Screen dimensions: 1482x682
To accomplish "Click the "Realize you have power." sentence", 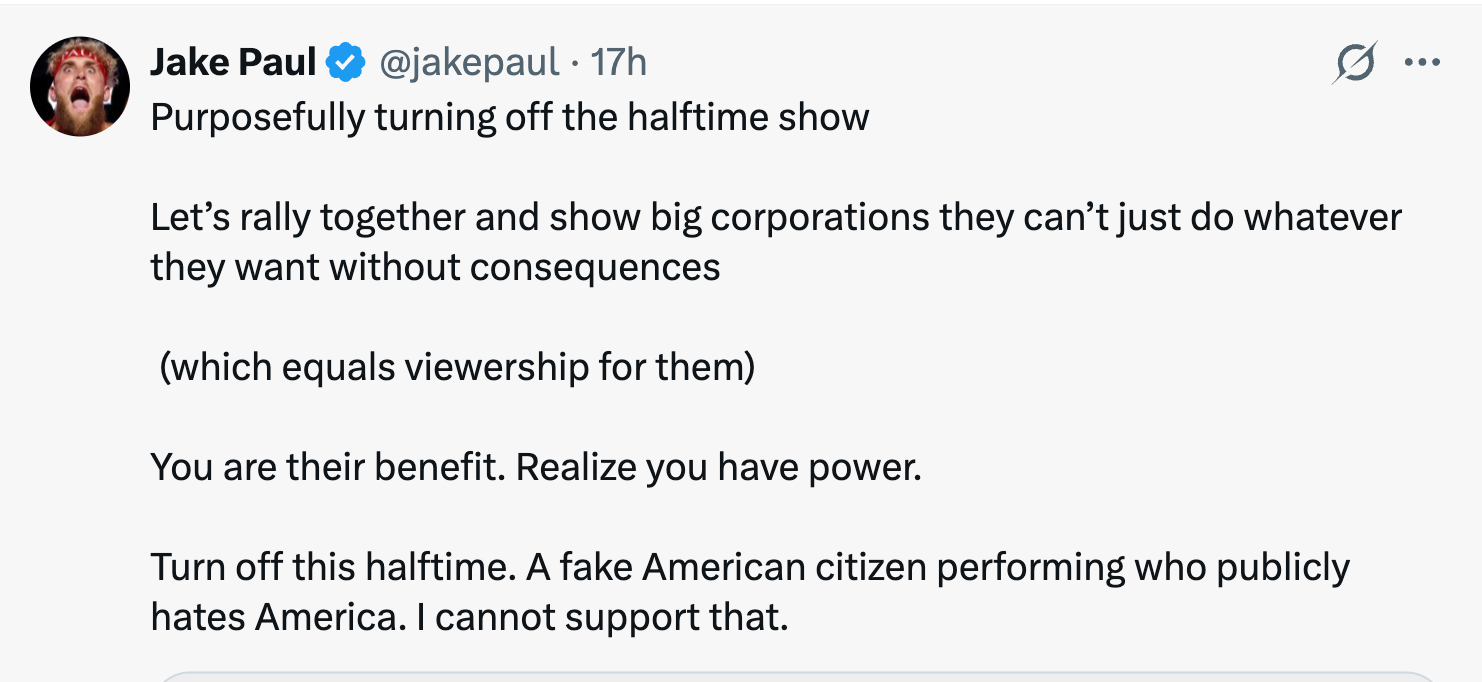I will point(718,467).
